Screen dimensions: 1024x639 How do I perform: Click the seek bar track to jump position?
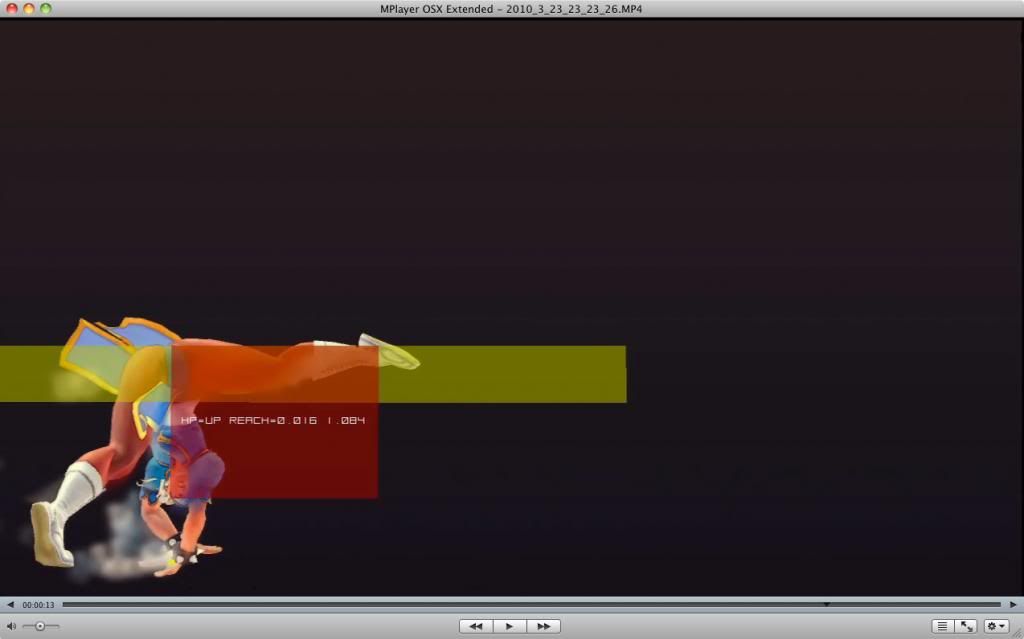click(x=531, y=604)
